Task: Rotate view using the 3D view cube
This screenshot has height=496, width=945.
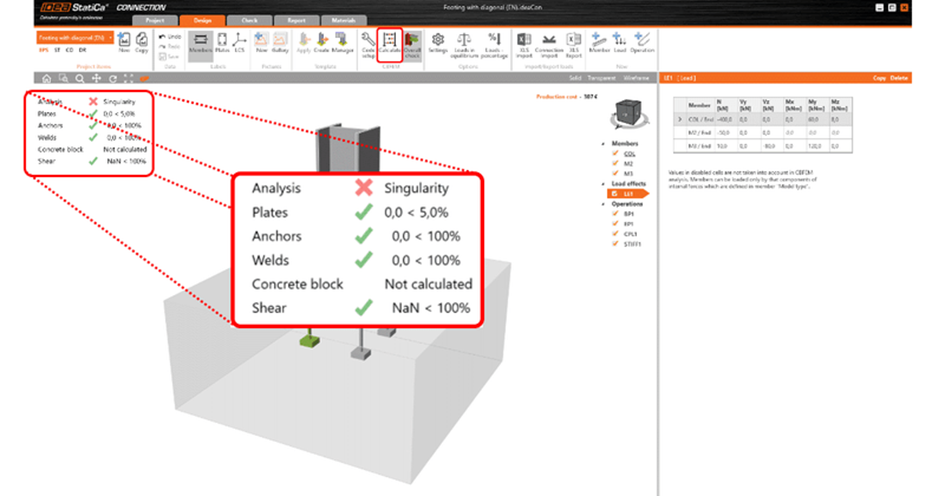Action: click(x=629, y=114)
